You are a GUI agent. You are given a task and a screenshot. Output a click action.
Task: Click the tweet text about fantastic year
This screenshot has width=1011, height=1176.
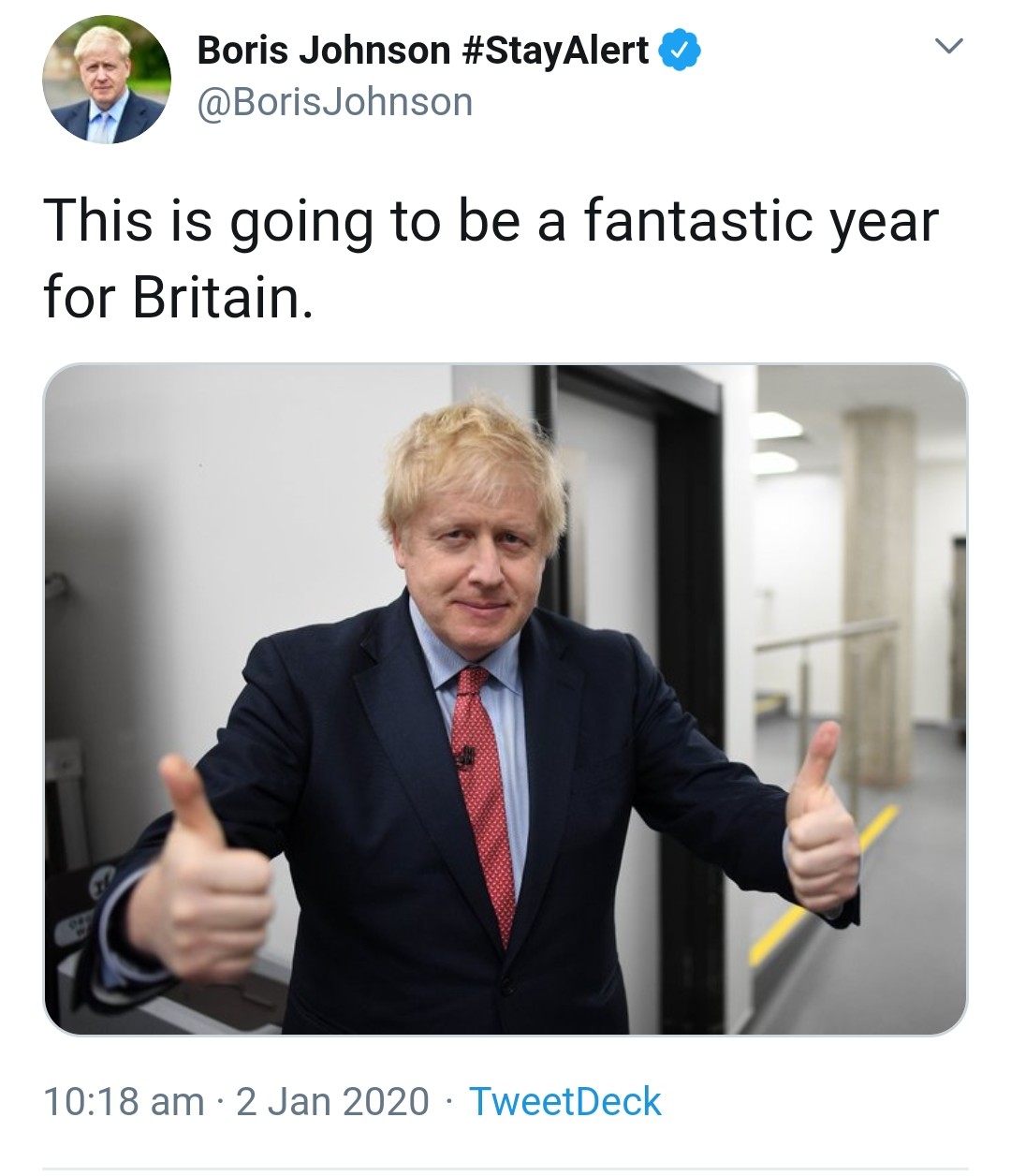491,258
